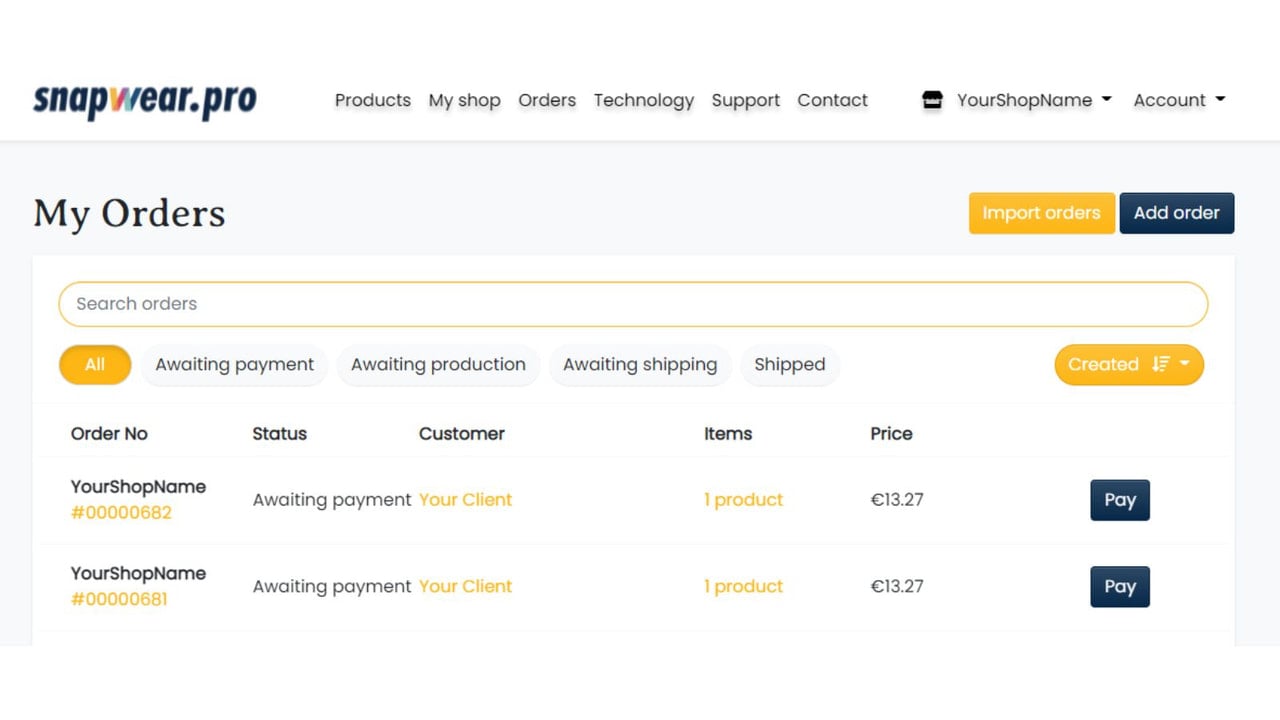This screenshot has width=1280, height=720.
Task: Filter by Awaiting production
Action: pos(438,365)
